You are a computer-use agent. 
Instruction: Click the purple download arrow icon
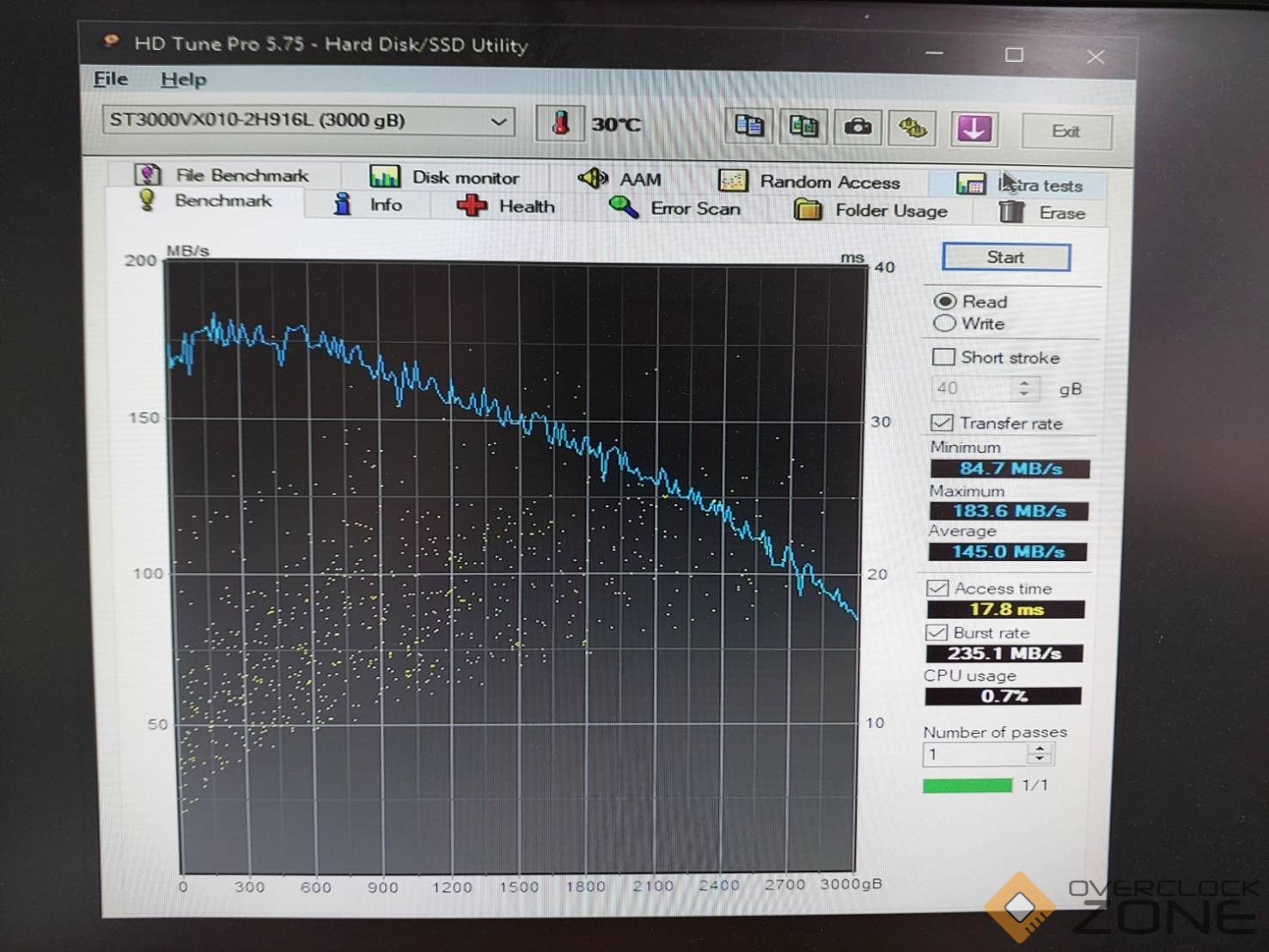(973, 130)
